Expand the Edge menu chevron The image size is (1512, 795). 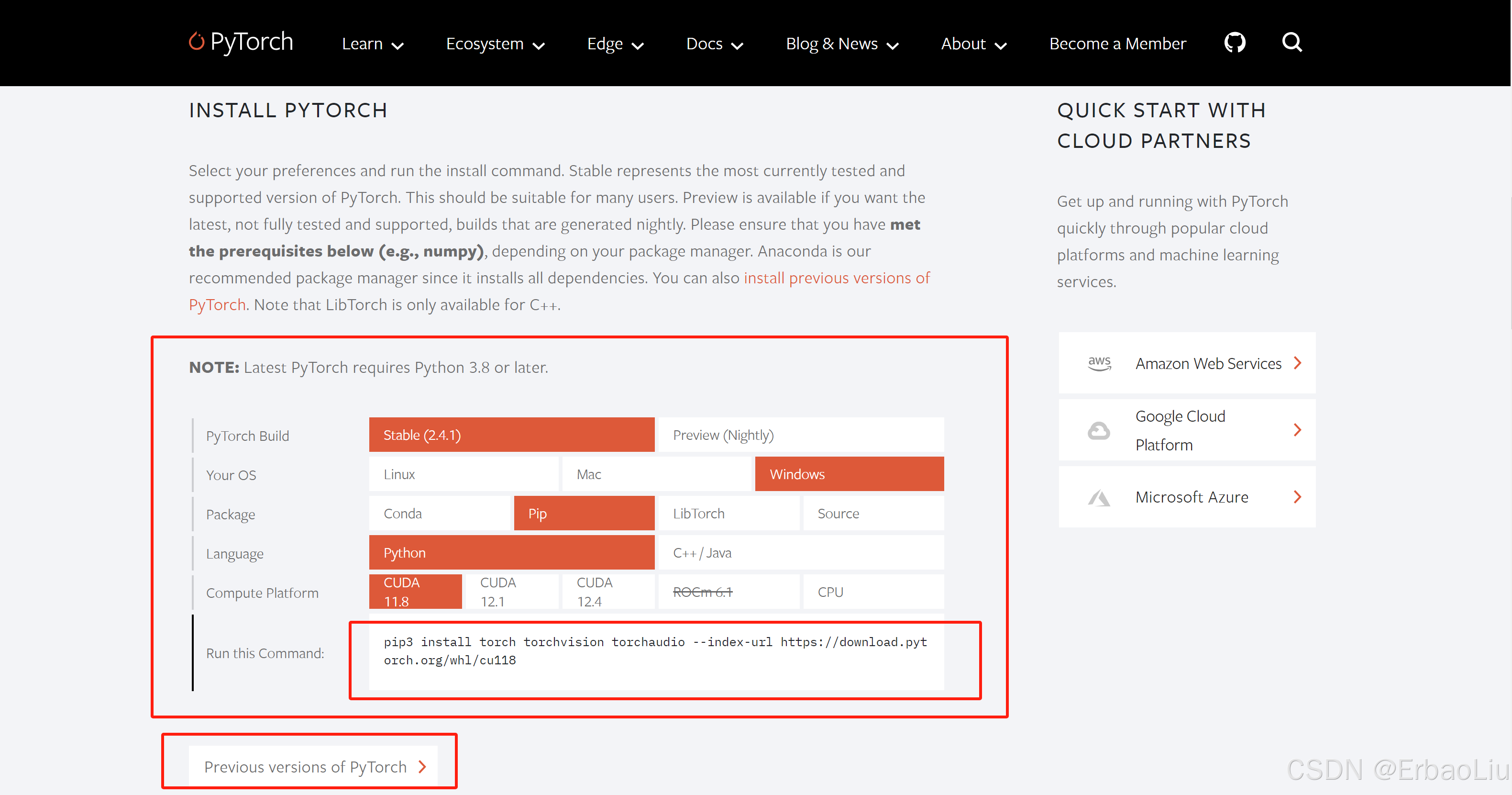[x=638, y=46]
